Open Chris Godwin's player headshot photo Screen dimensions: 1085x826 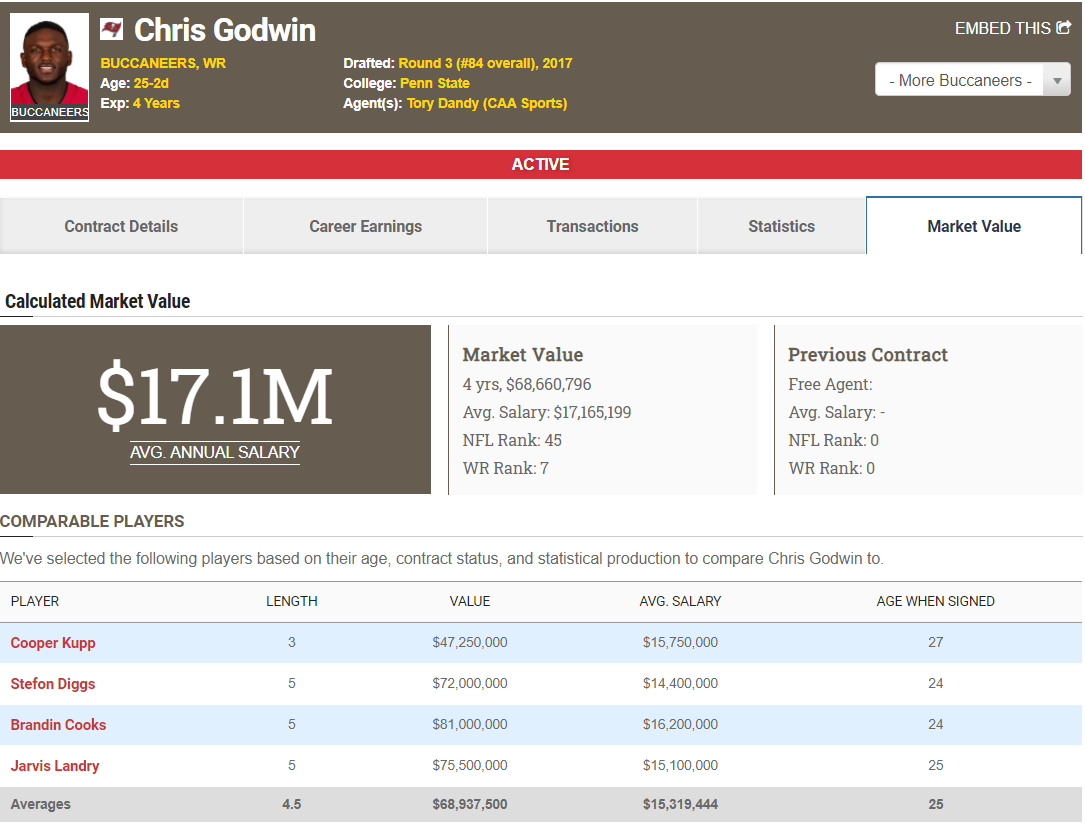(50, 62)
